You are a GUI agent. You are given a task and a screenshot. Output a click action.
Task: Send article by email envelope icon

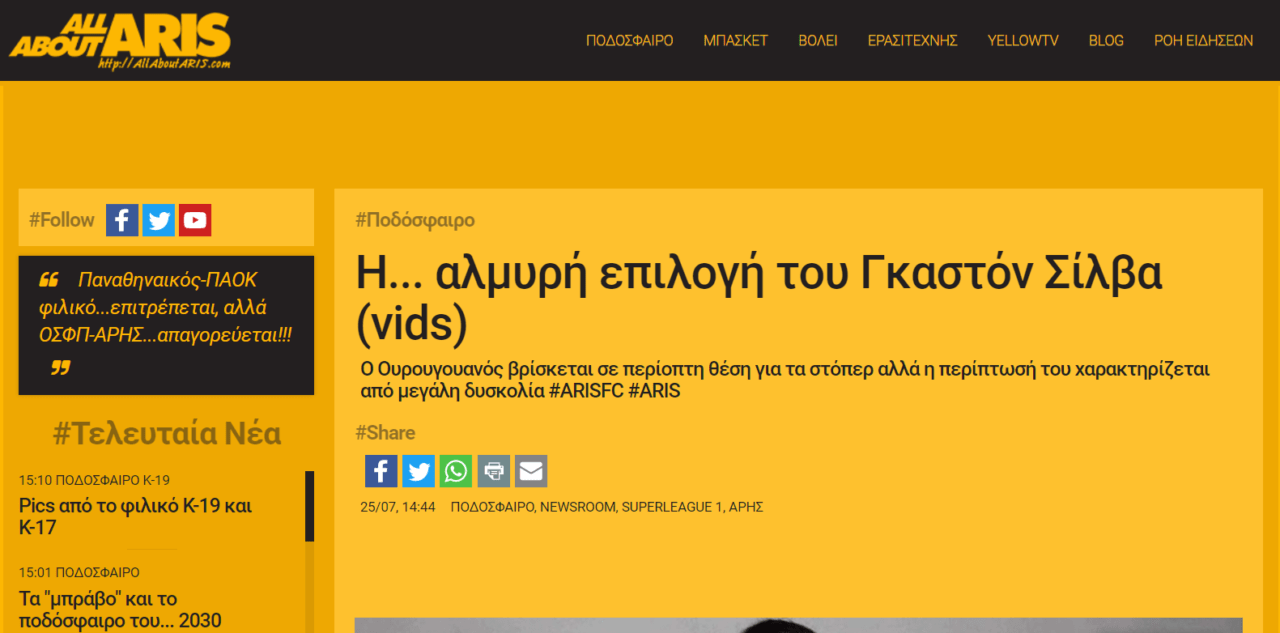pos(531,471)
